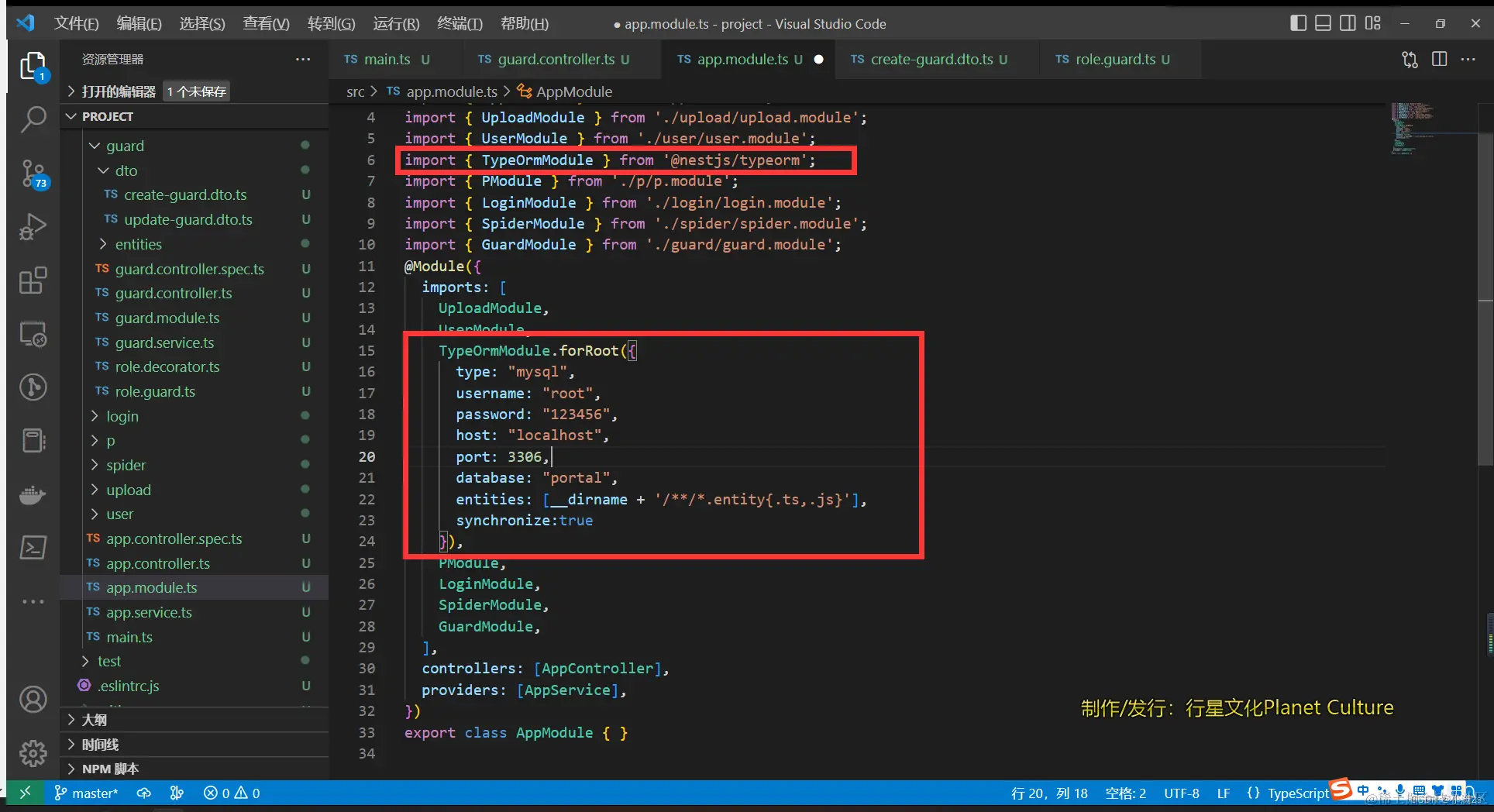Viewport: 1494px width, 812px height.
Task: Expand the 时间线 section
Action: (194, 745)
